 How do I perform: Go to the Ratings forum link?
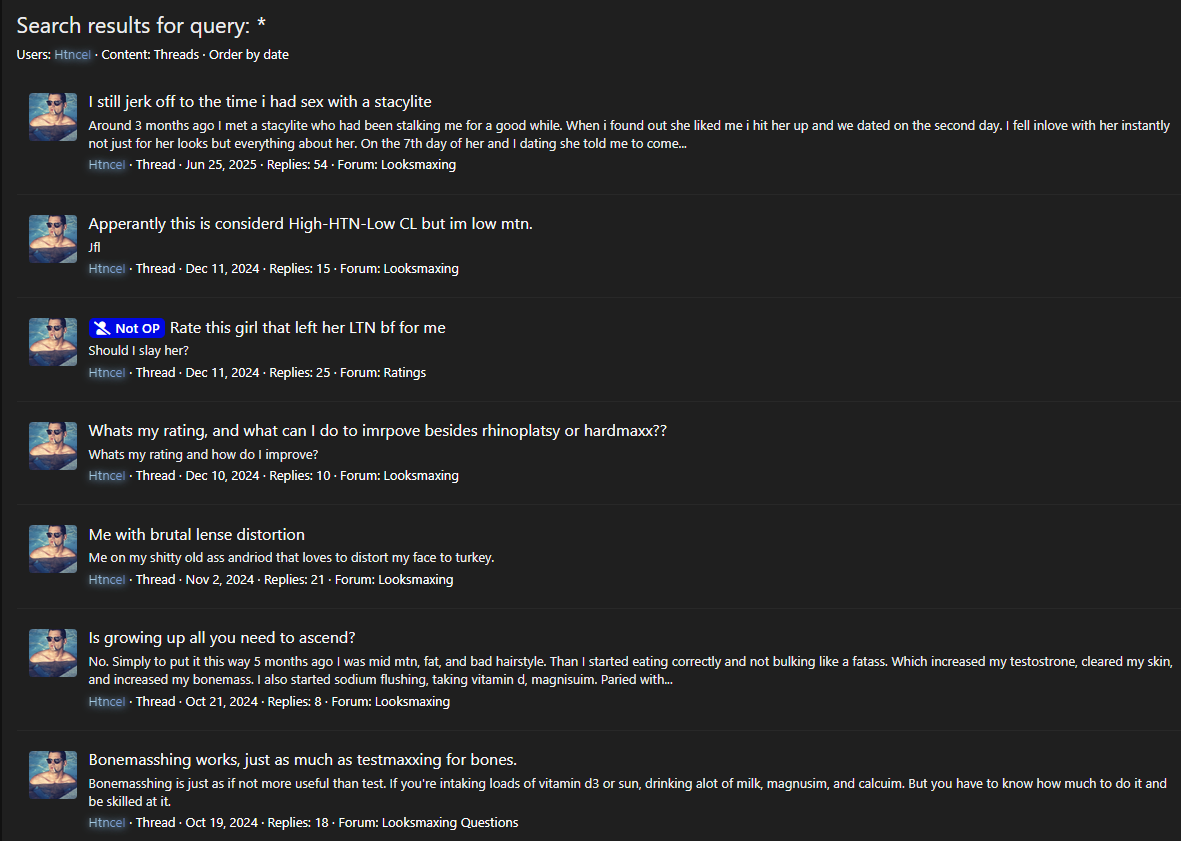tap(404, 373)
